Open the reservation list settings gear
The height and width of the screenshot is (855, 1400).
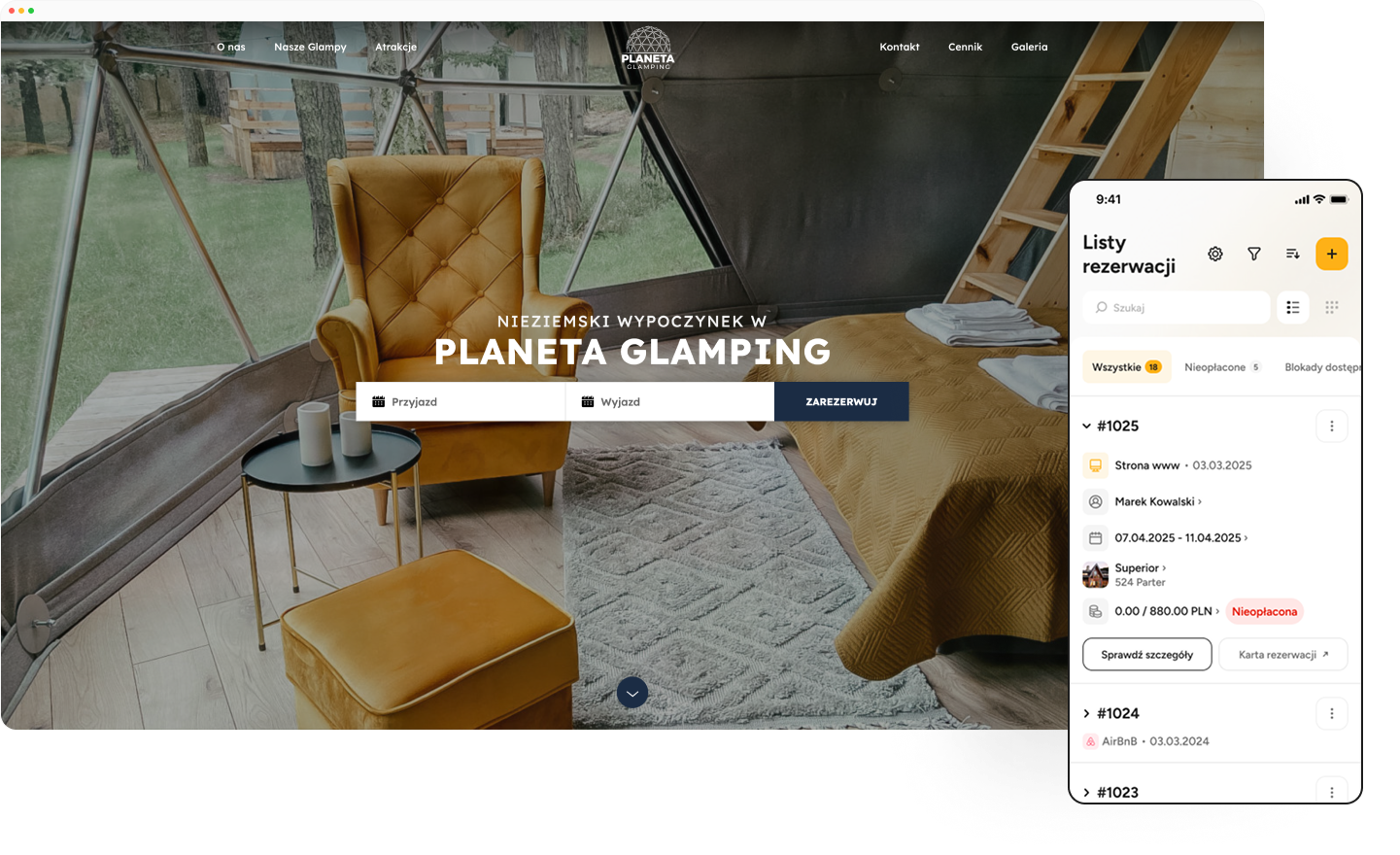tap(1215, 254)
